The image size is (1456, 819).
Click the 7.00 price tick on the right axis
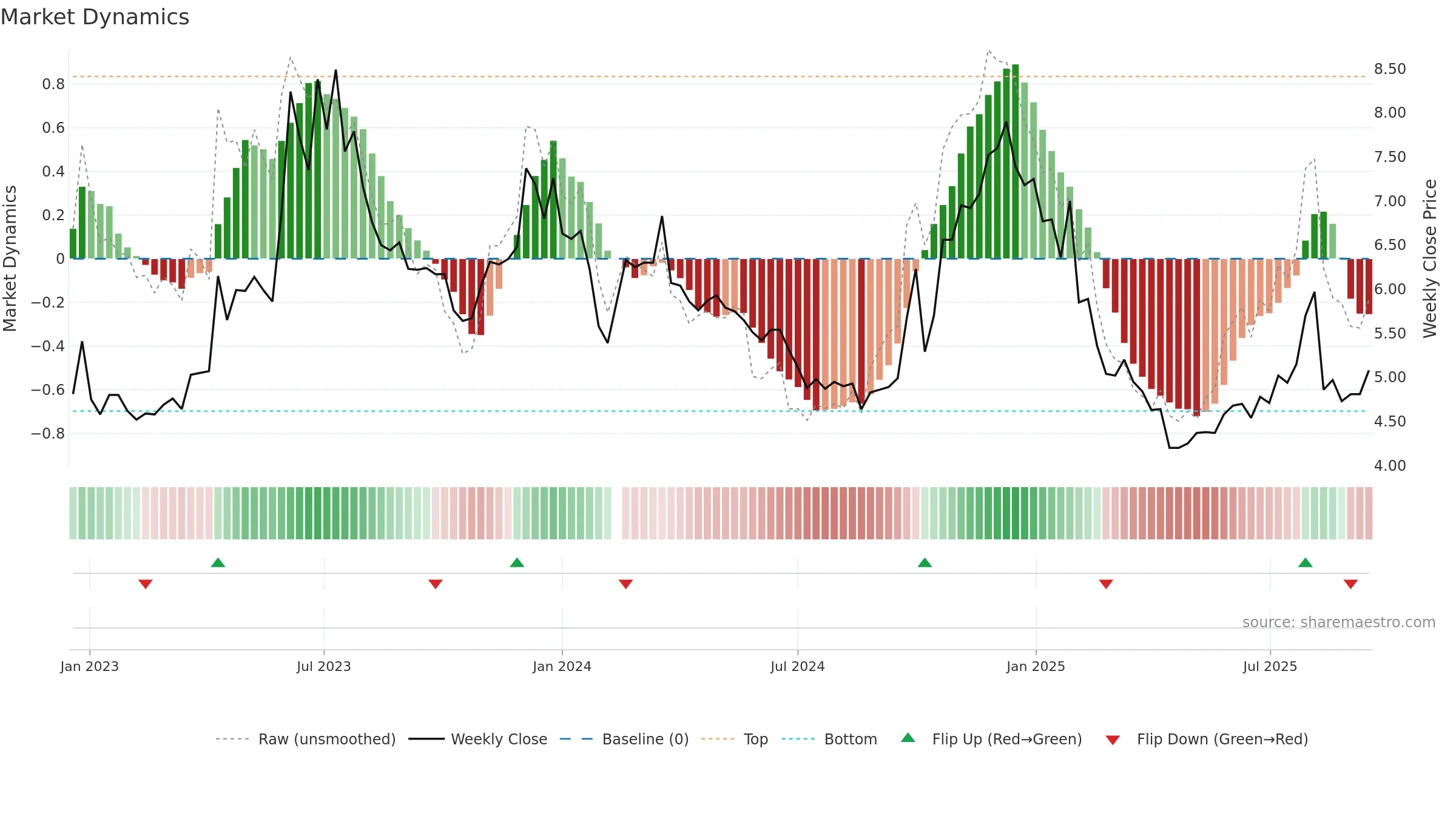pyautogui.click(x=1390, y=201)
